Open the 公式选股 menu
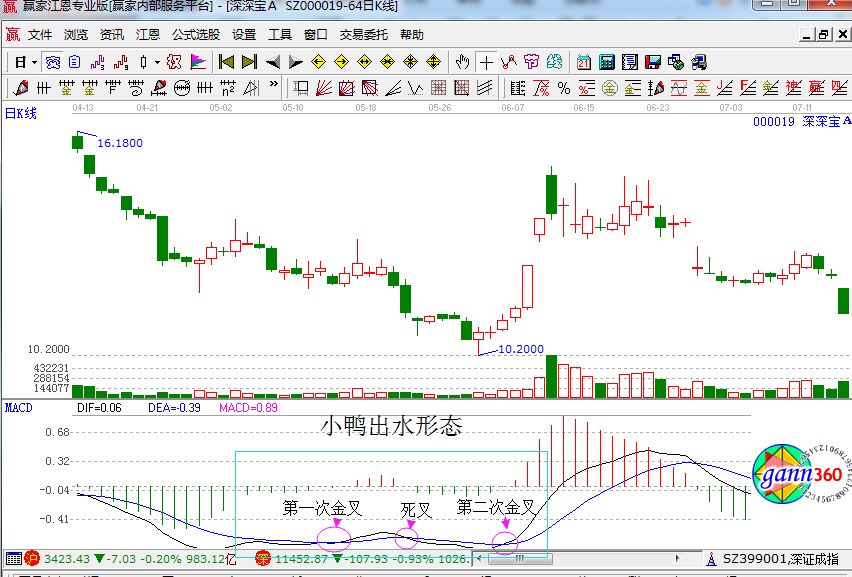This screenshot has width=852, height=577. pos(195,34)
